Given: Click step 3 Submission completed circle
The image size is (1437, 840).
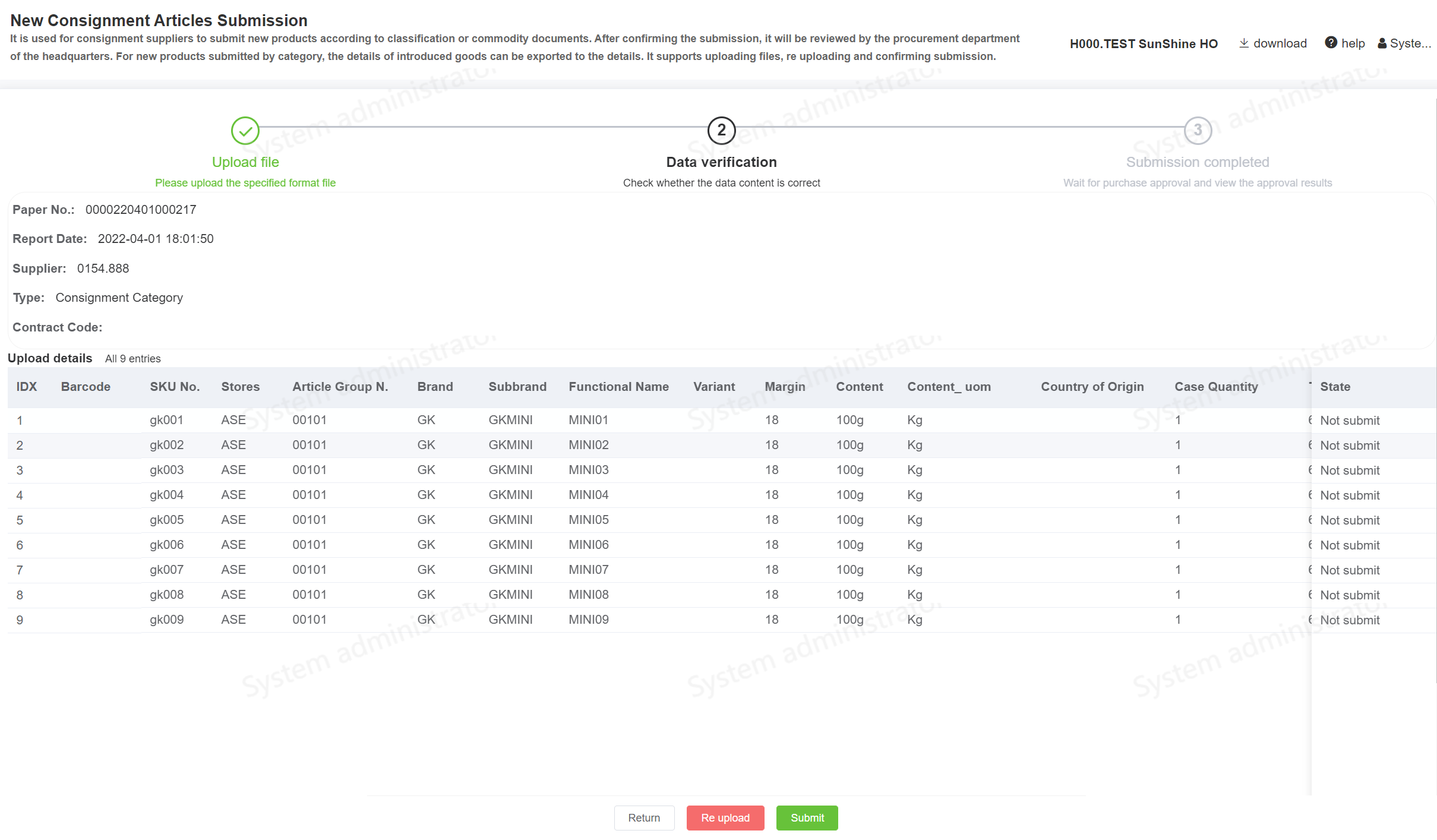Looking at the screenshot, I should click(1198, 131).
